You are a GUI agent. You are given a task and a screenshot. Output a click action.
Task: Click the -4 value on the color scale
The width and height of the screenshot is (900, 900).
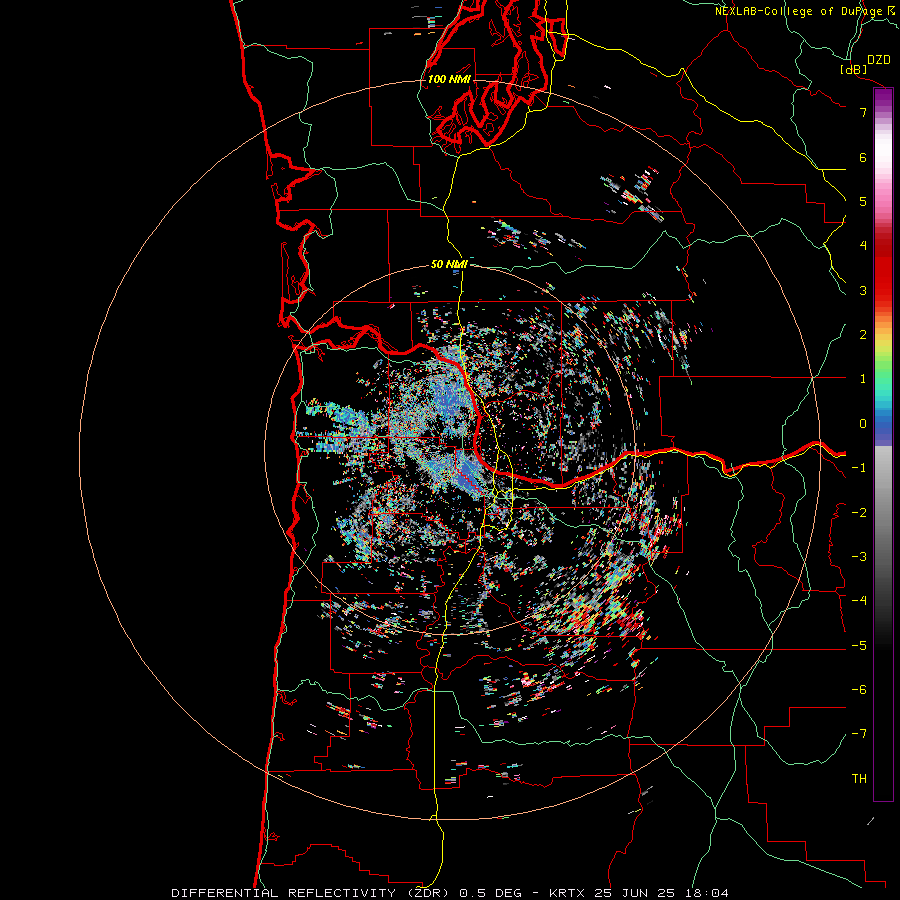(x=859, y=601)
